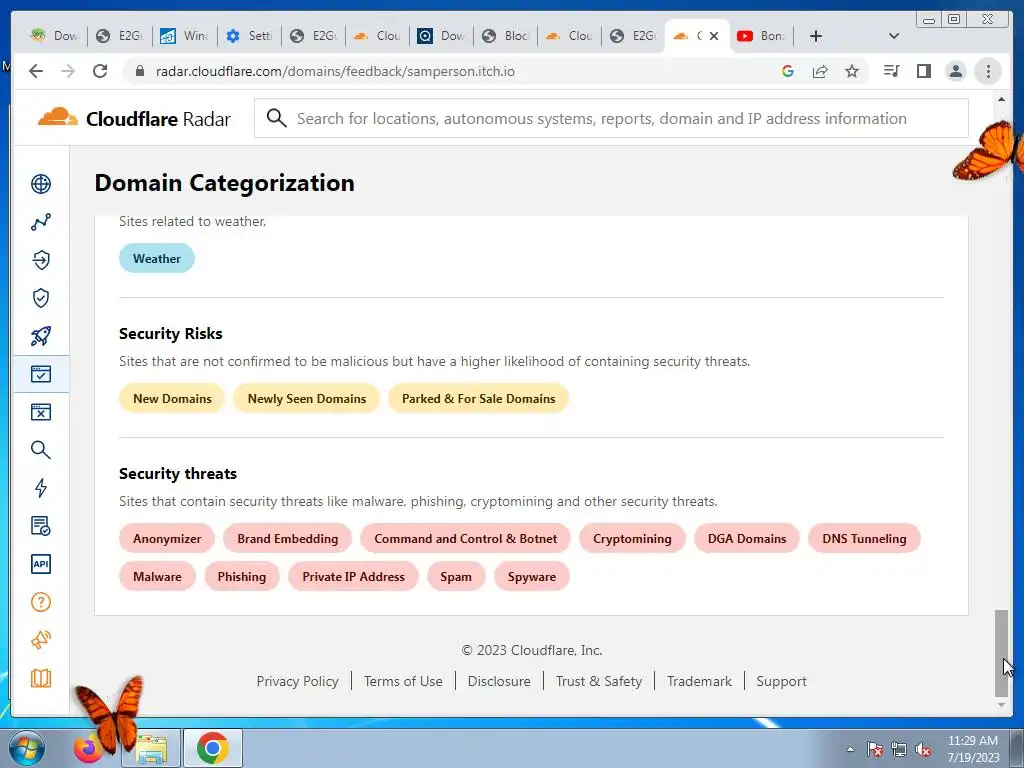
Task: Click the share page icon
Action: (x=820, y=71)
